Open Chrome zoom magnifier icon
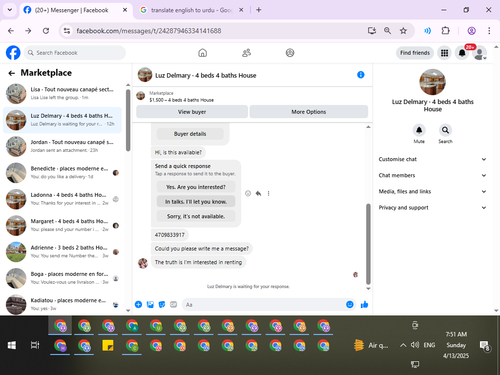500x375 pixels. [387, 31]
